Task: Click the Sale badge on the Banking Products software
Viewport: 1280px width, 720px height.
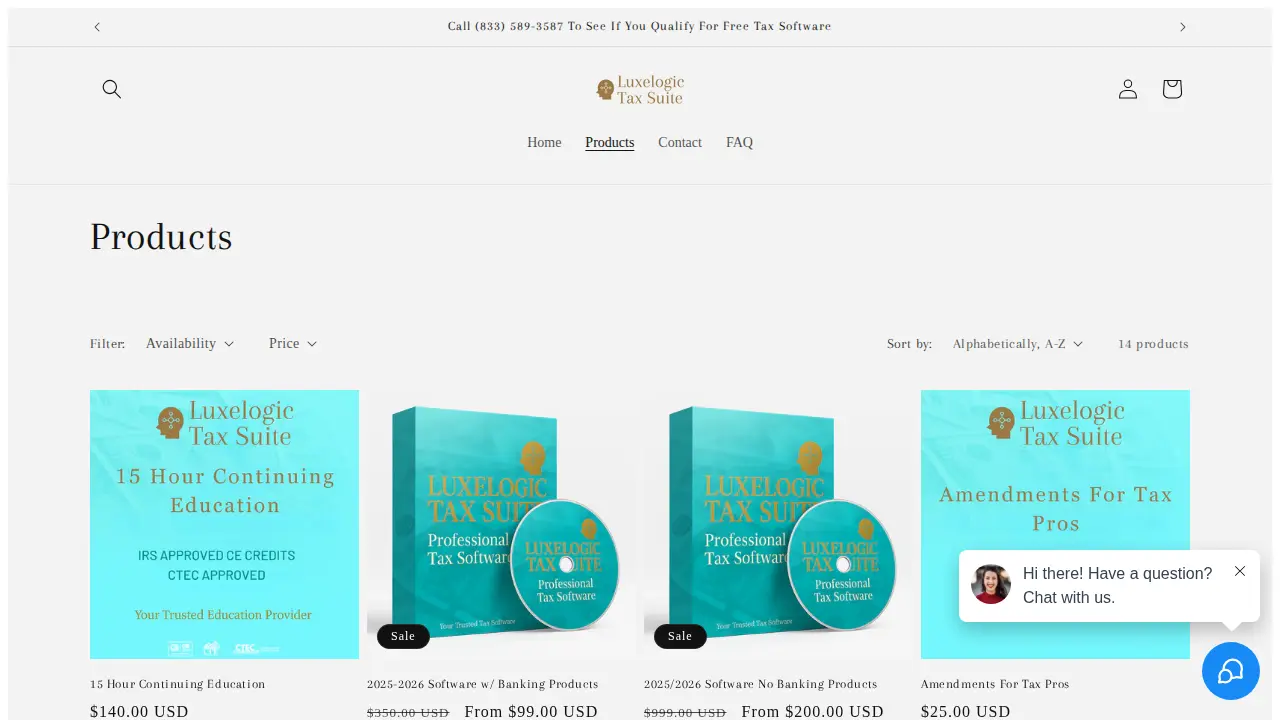Action: pyautogui.click(x=403, y=636)
